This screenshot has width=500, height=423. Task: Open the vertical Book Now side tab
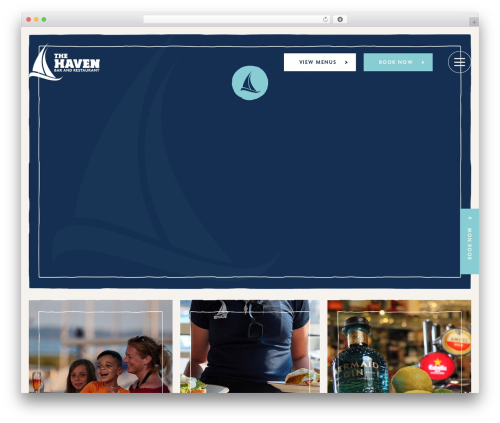470,241
